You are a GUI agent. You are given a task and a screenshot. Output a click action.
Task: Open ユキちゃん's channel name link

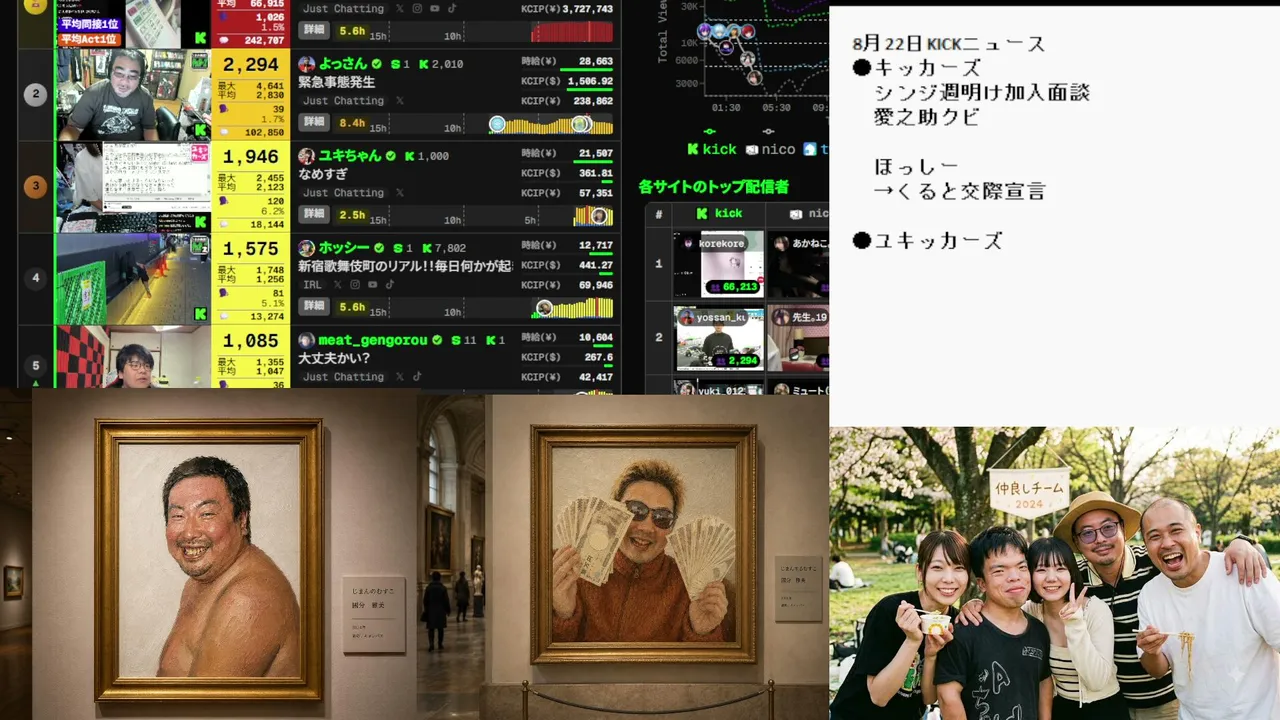tap(350, 156)
